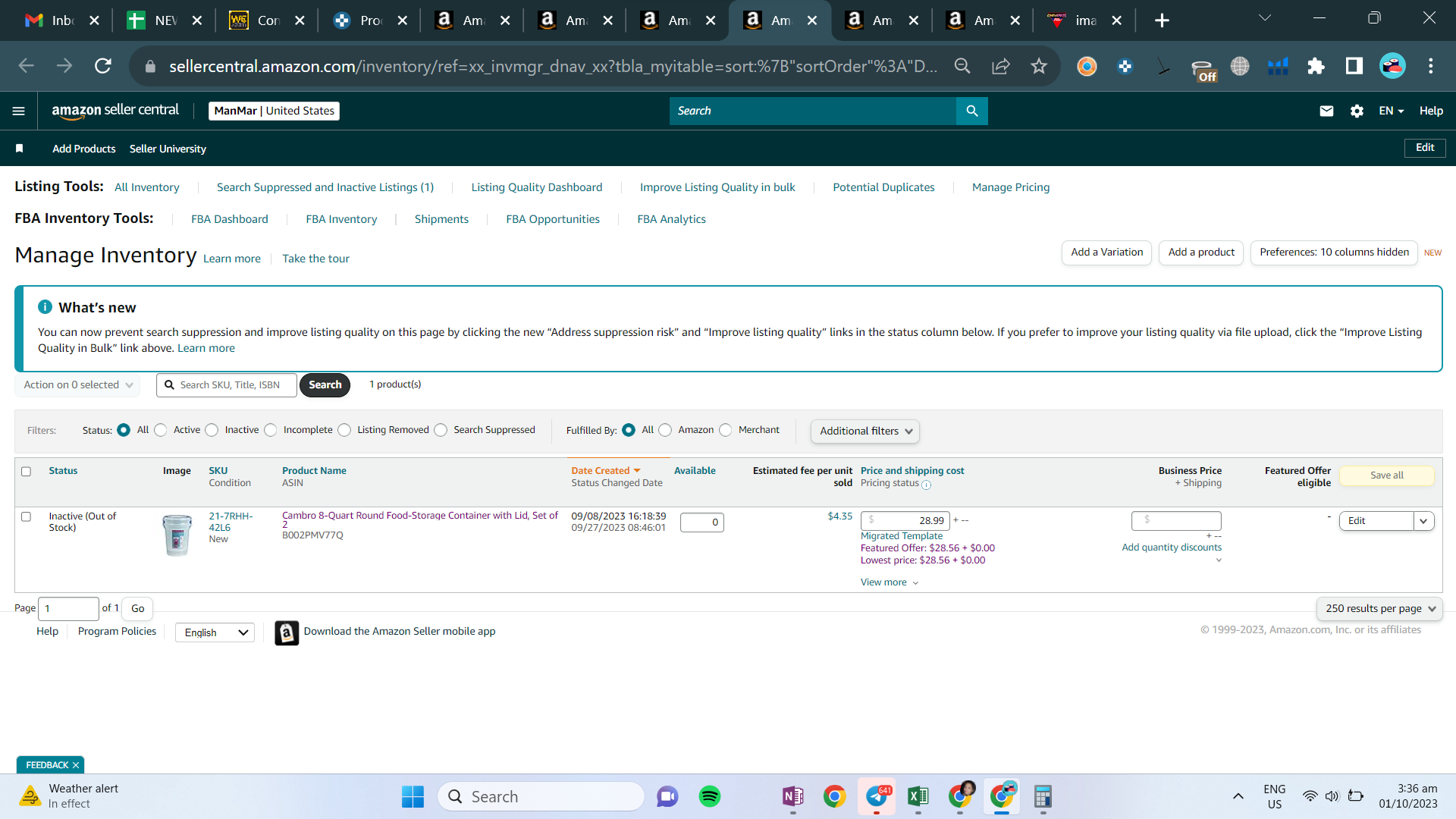This screenshot has width=1456, height=819.
Task: Open the settings gear icon
Action: (1357, 111)
